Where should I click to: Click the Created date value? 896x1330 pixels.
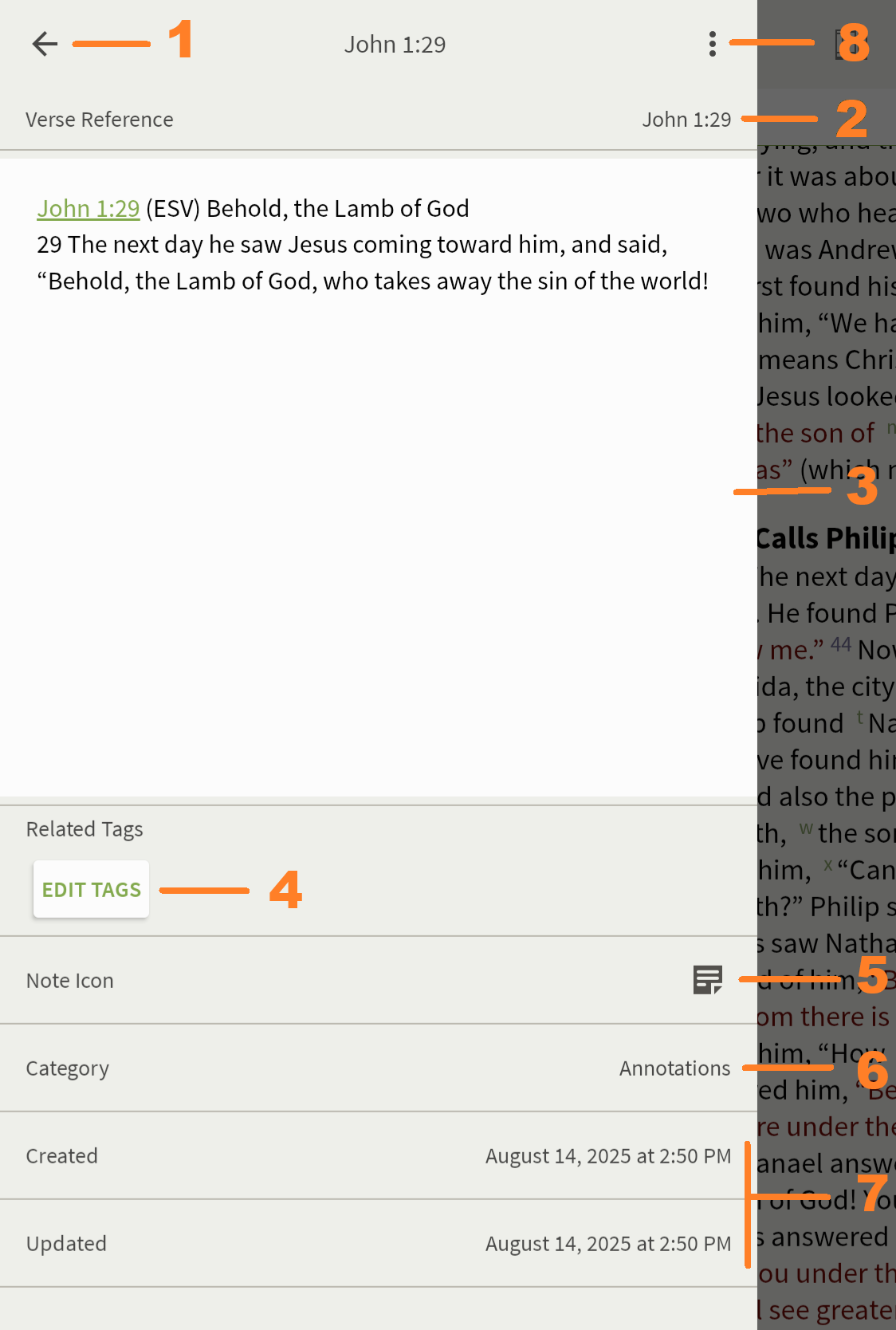607,1156
